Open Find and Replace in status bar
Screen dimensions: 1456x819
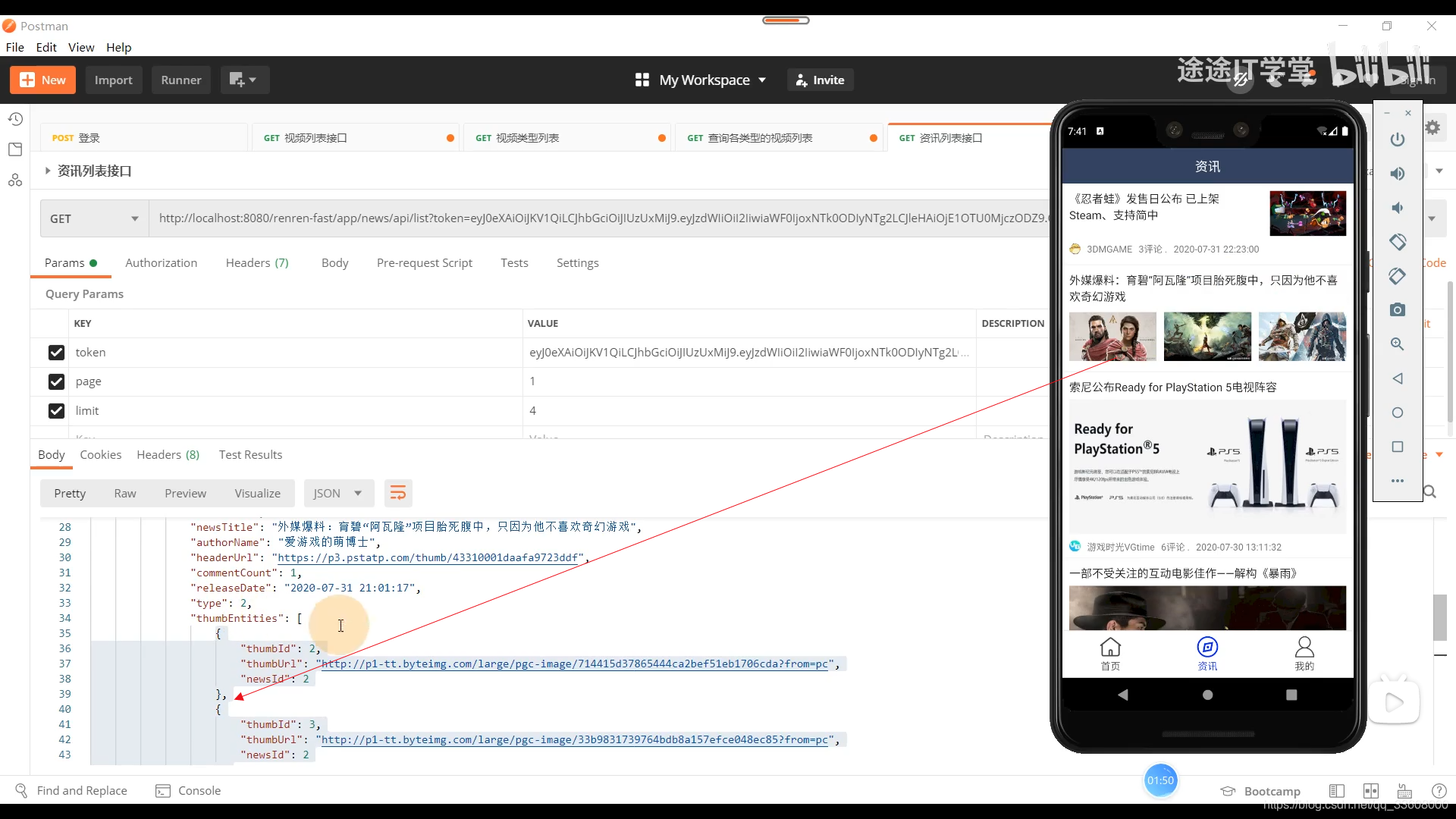point(71,790)
